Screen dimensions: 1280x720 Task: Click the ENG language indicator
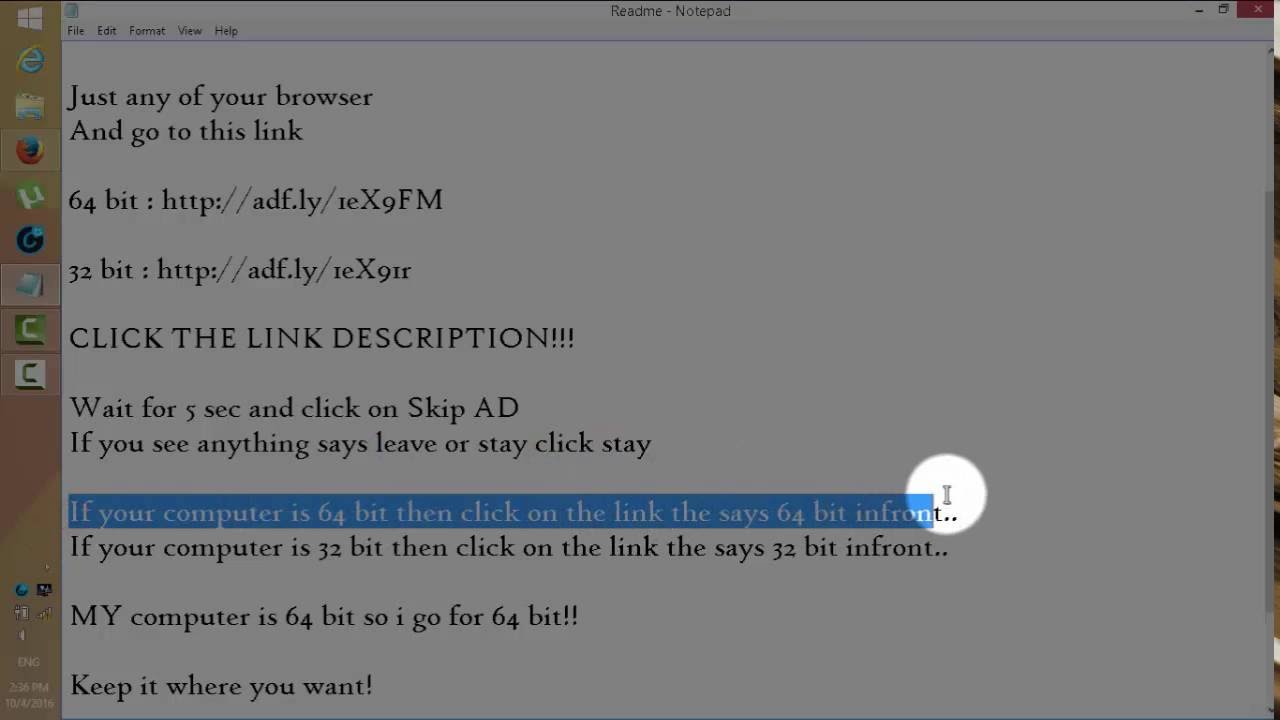tap(29, 662)
